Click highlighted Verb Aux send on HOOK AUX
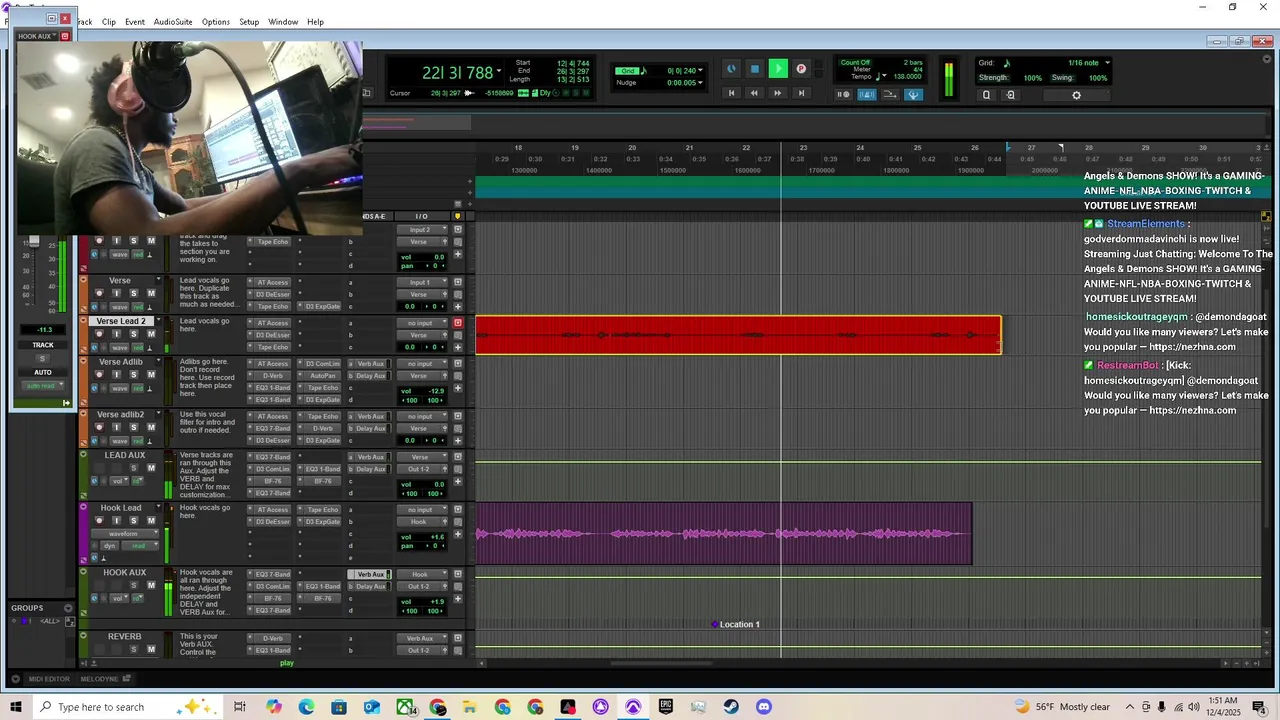 370,574
